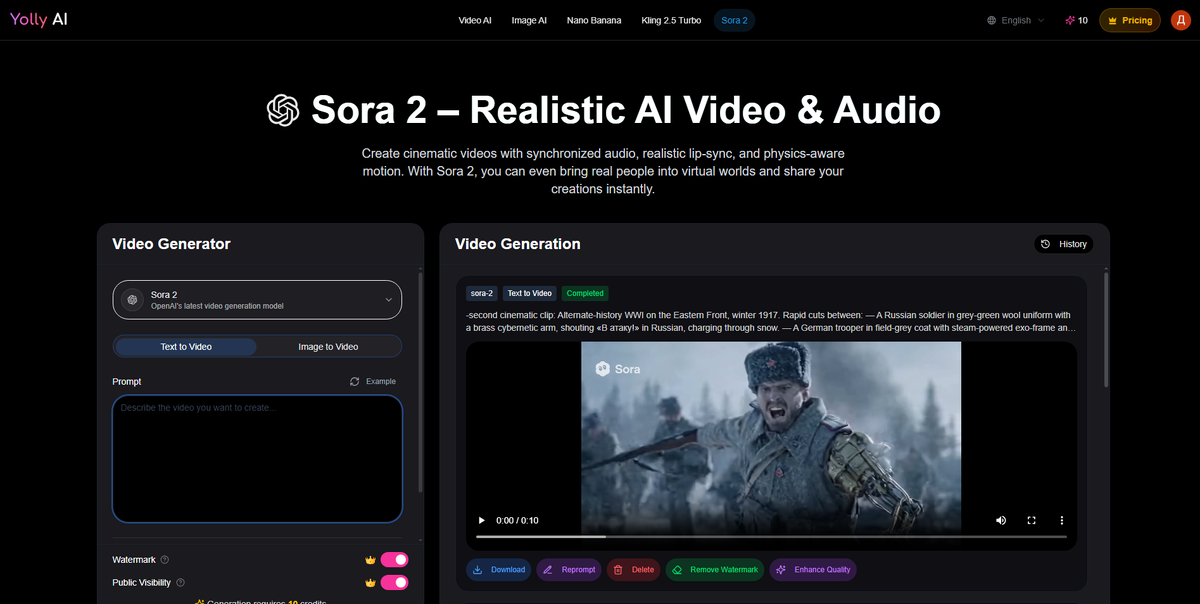This screenshot has height=604, width=1200.
Task: Click the OpenAI icon in model selector
Action: point(132,299)
